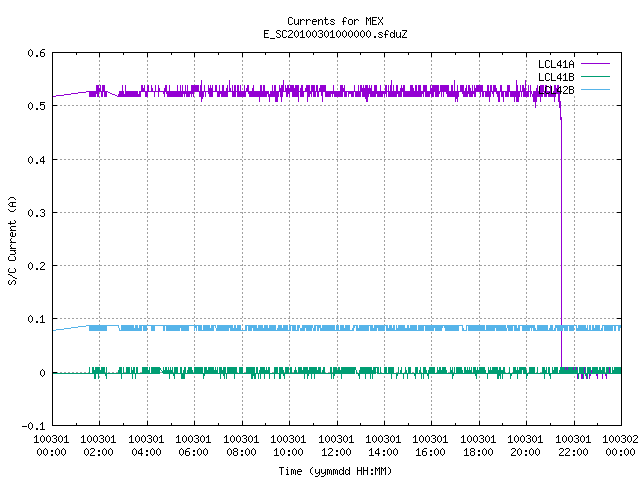Screen dimensions: 640x480
Task: Click the y-axis label 'S/C Current (A)'
Action: (x=12, y=240)
